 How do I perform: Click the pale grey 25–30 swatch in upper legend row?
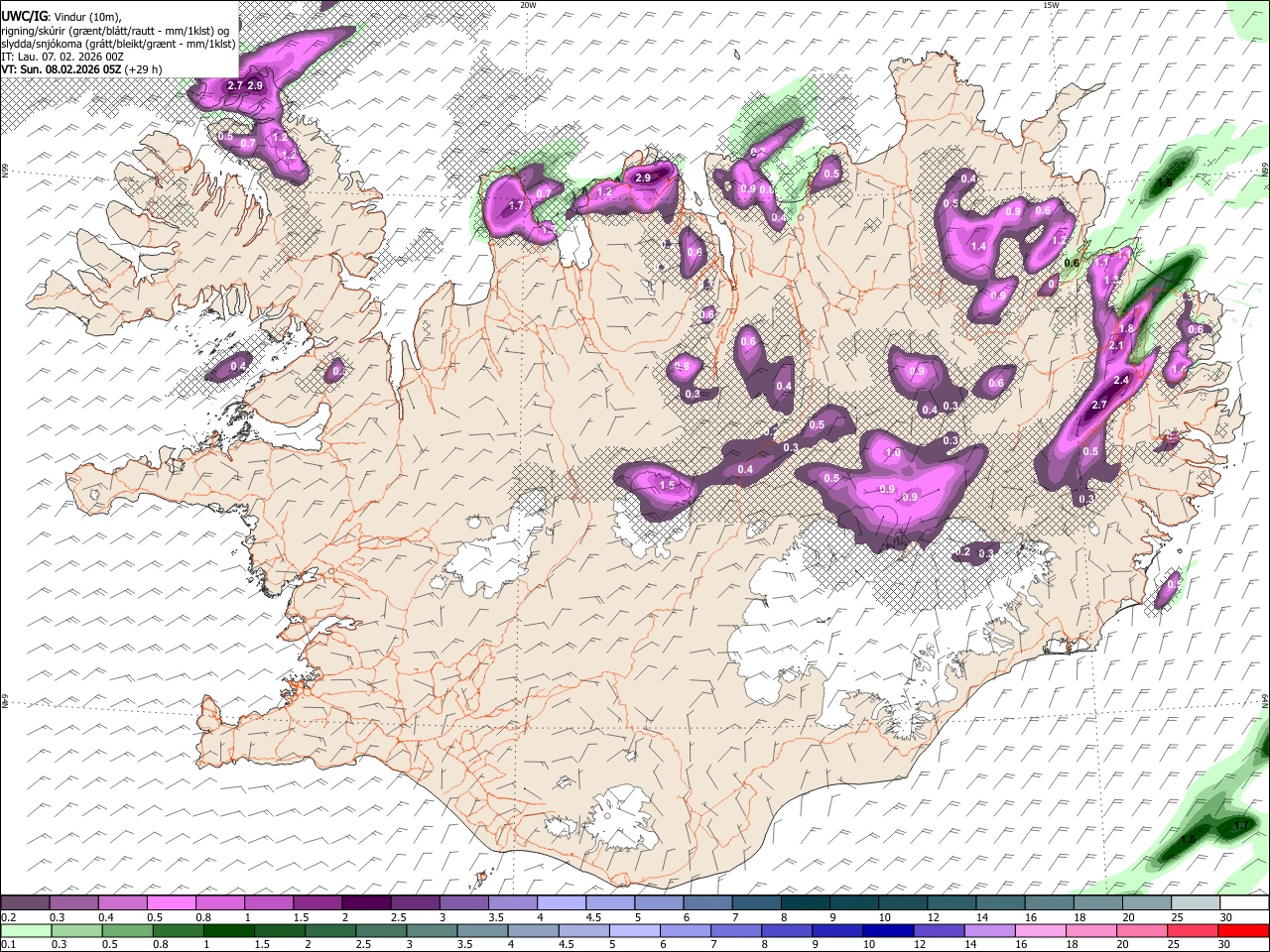pos(1197,903)
